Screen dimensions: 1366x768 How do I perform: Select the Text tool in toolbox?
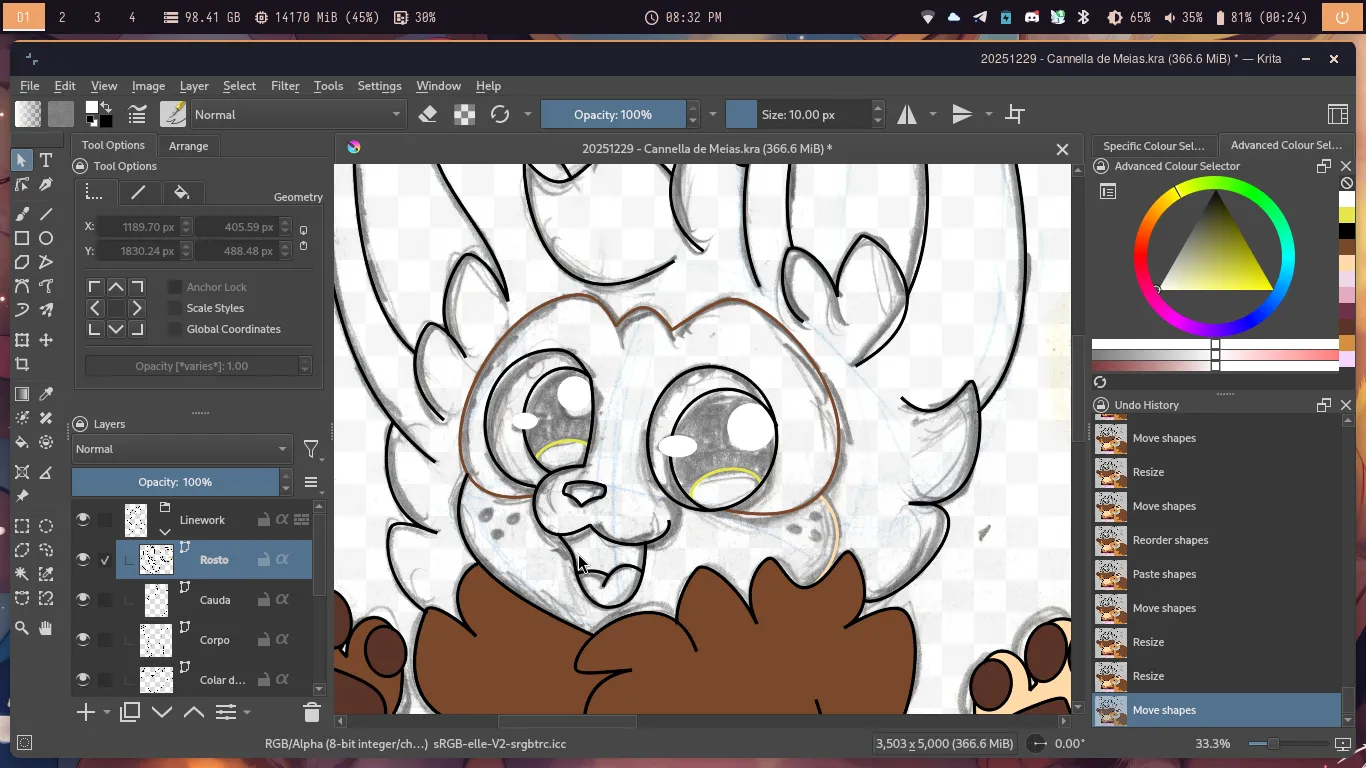click(x=46, y=160)
